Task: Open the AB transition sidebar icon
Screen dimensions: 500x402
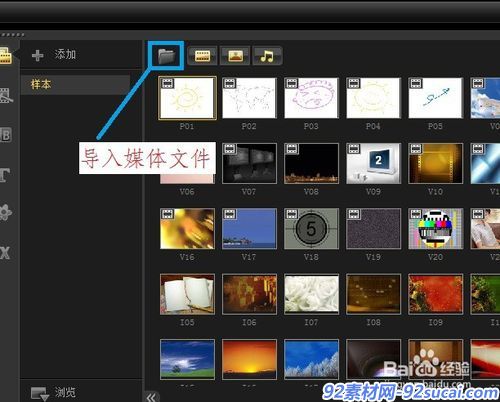Action: click(x=6, y=135)
